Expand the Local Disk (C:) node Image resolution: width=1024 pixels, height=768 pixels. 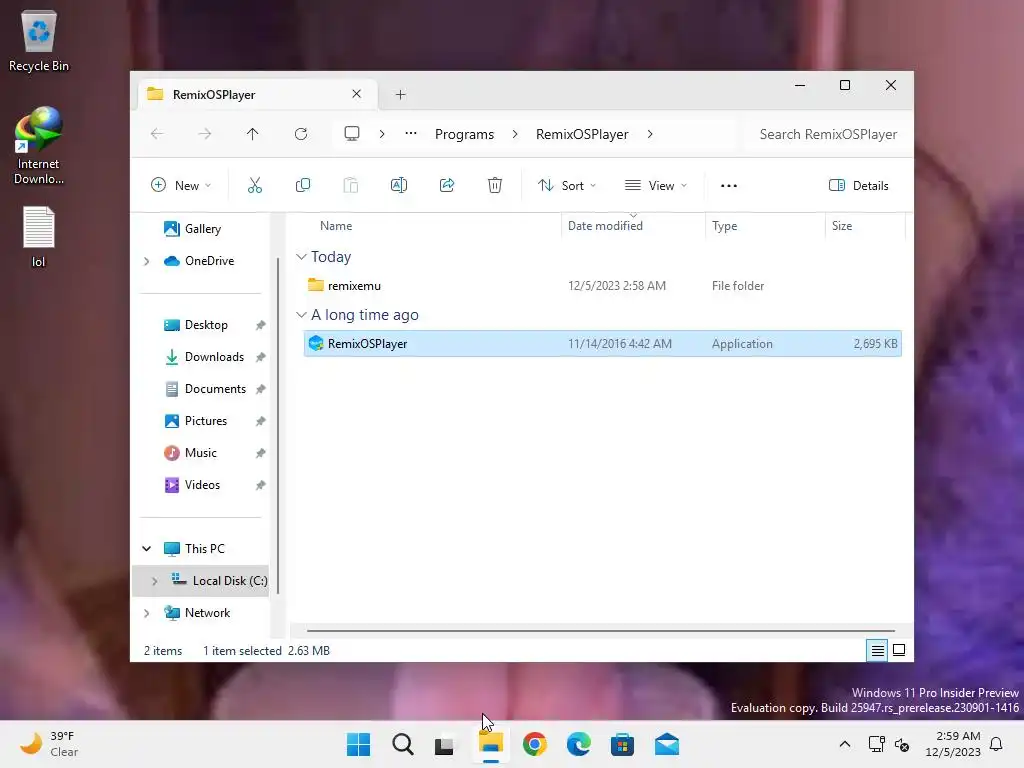(x=154, y=581)
